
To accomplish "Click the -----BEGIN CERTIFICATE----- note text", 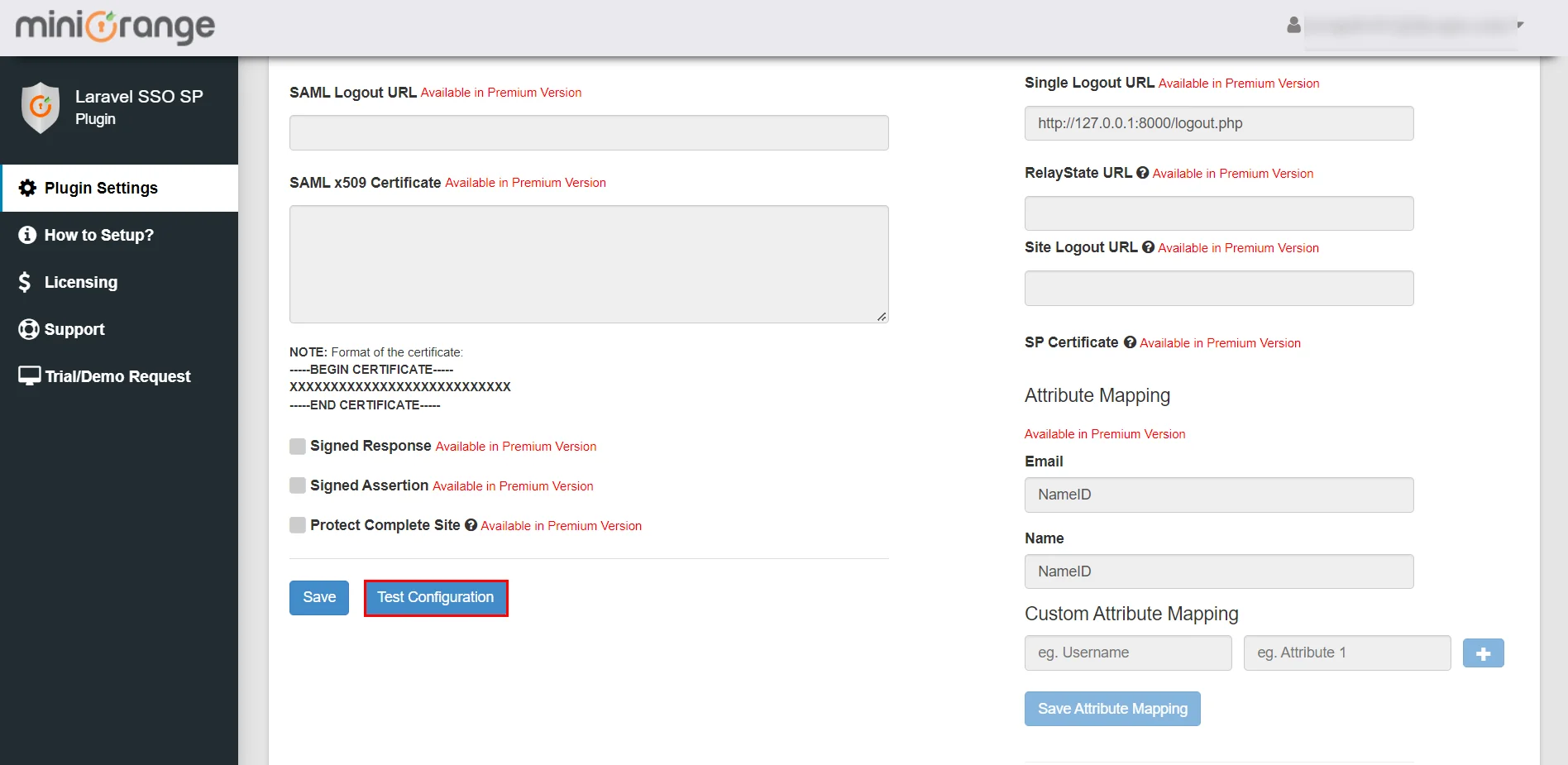I will [371, 370].
